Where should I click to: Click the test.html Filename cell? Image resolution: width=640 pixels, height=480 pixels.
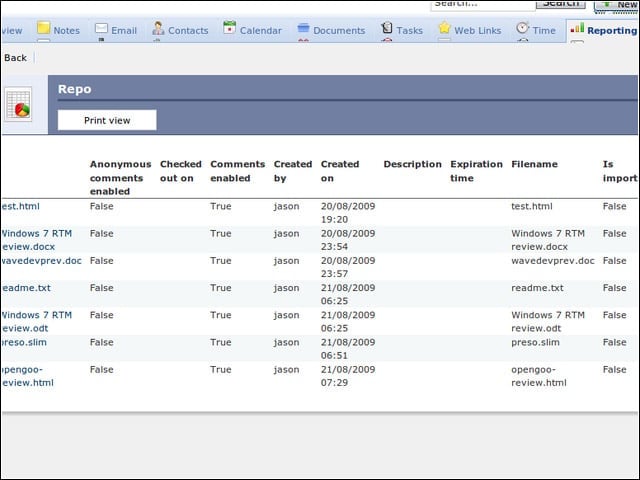coord(531,207)
